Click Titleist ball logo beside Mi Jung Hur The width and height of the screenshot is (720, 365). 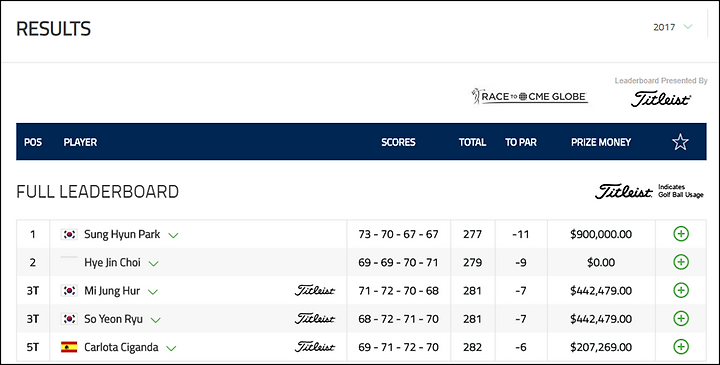pos(315,290)
